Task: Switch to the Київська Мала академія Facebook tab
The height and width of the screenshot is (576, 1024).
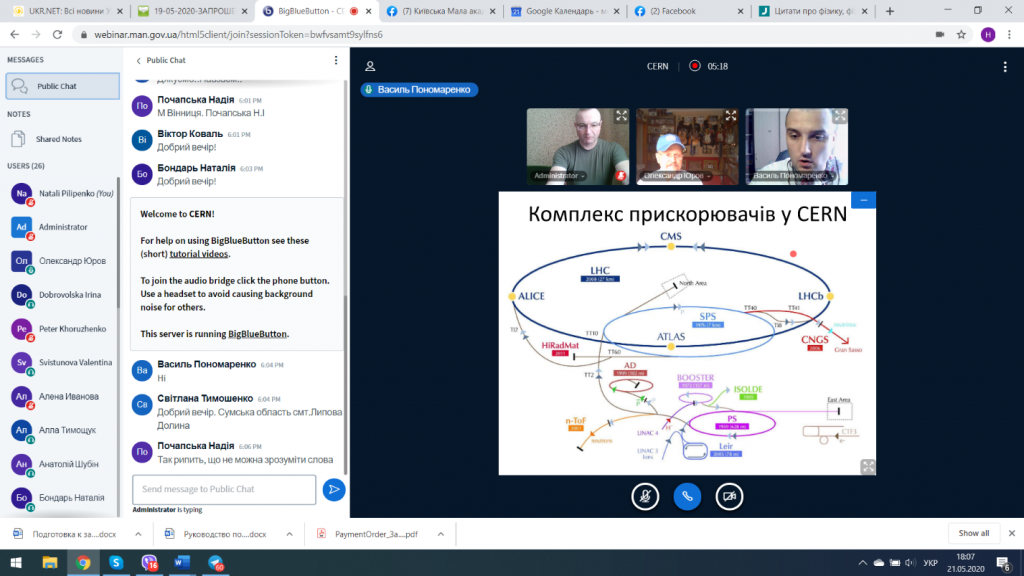Action: coord(441,11)
